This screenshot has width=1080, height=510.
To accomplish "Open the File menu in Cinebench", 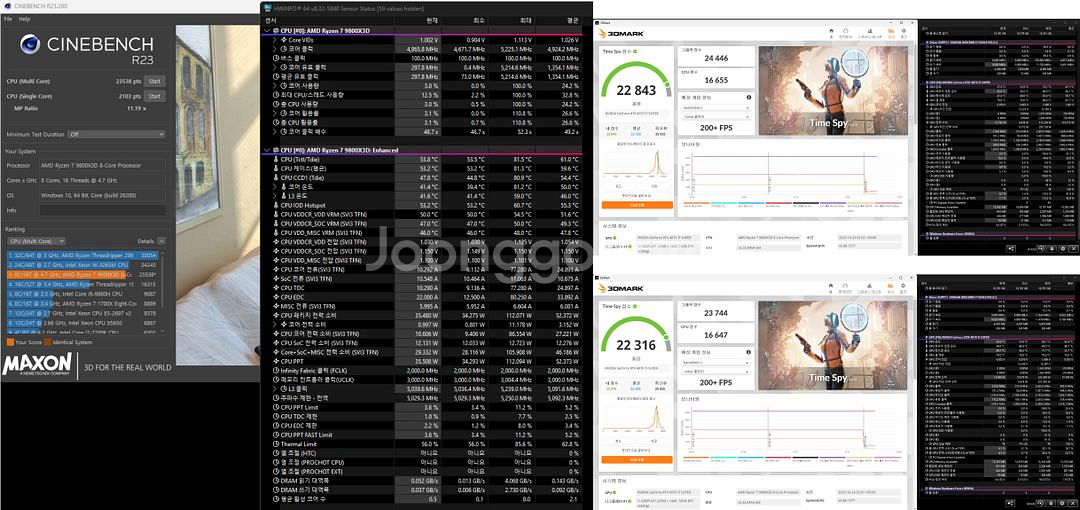I will pos(8,19).
